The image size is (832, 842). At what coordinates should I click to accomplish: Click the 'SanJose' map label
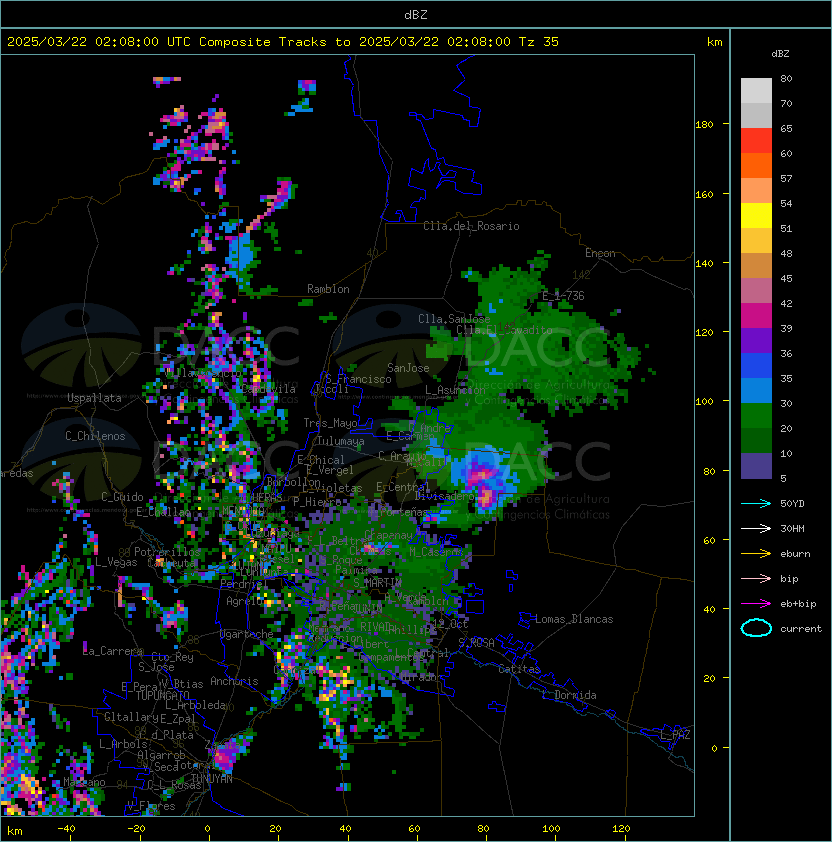[408, 368]
